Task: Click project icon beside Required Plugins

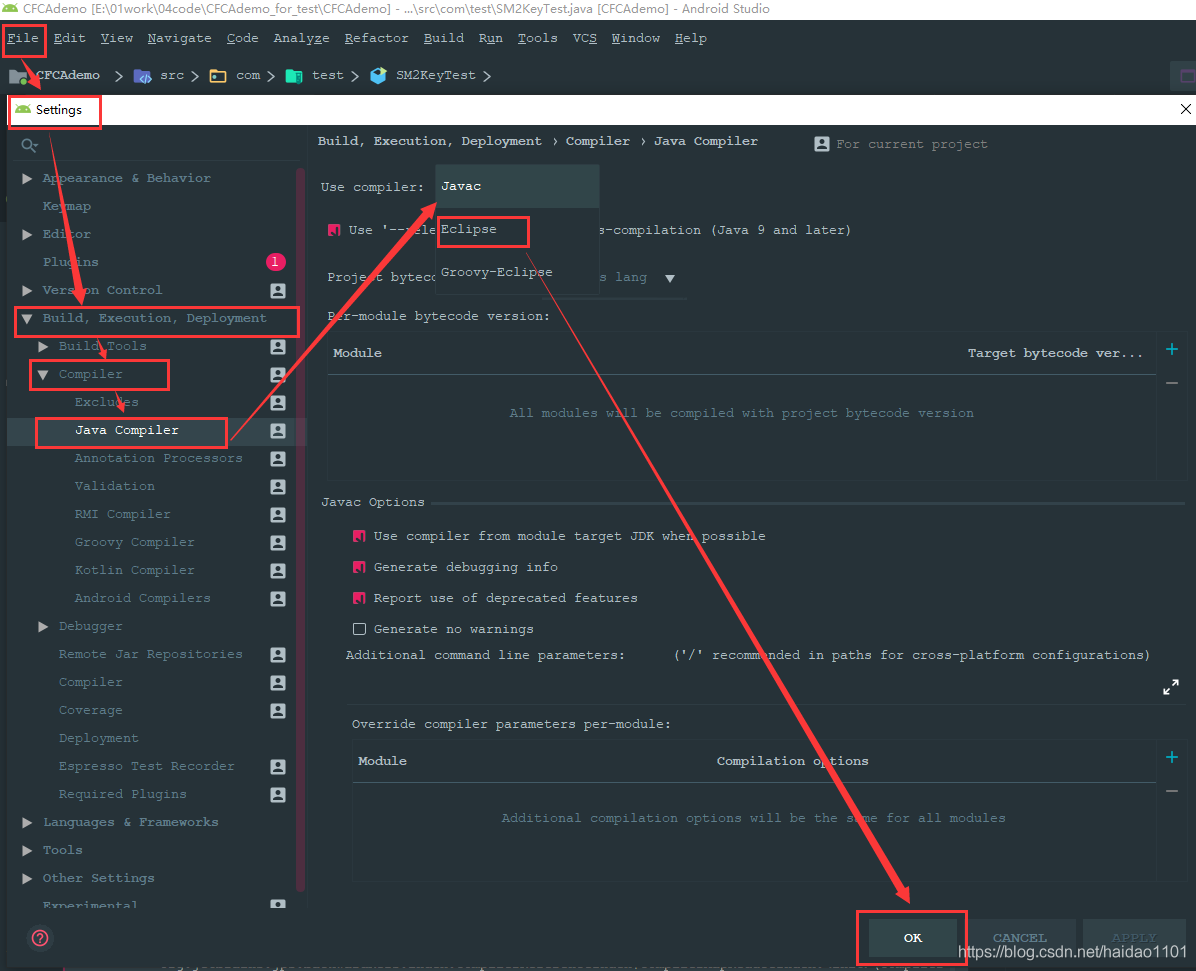Action: pos(278,795)
